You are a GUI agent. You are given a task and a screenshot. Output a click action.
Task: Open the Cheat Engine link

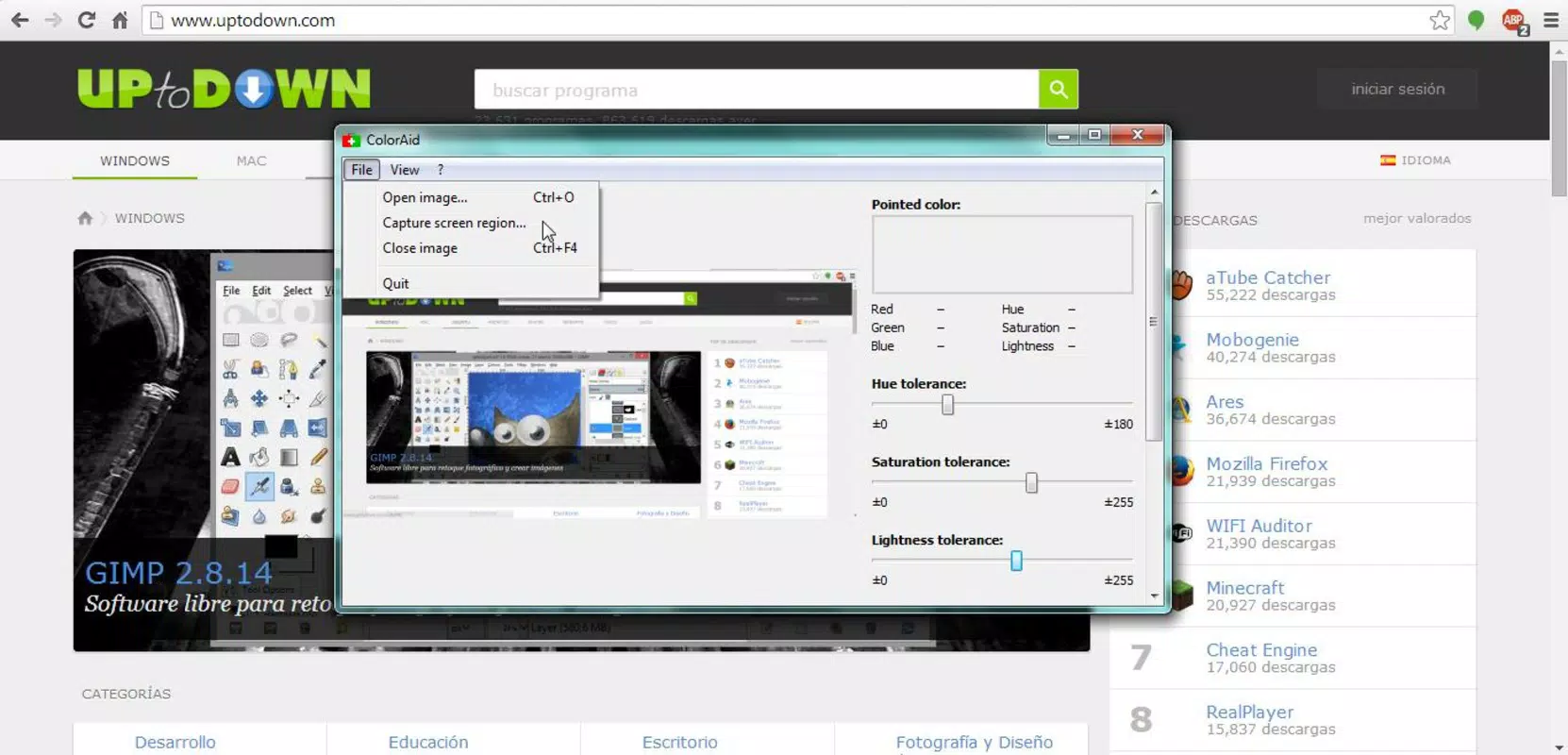click(x=1261, y=650)
